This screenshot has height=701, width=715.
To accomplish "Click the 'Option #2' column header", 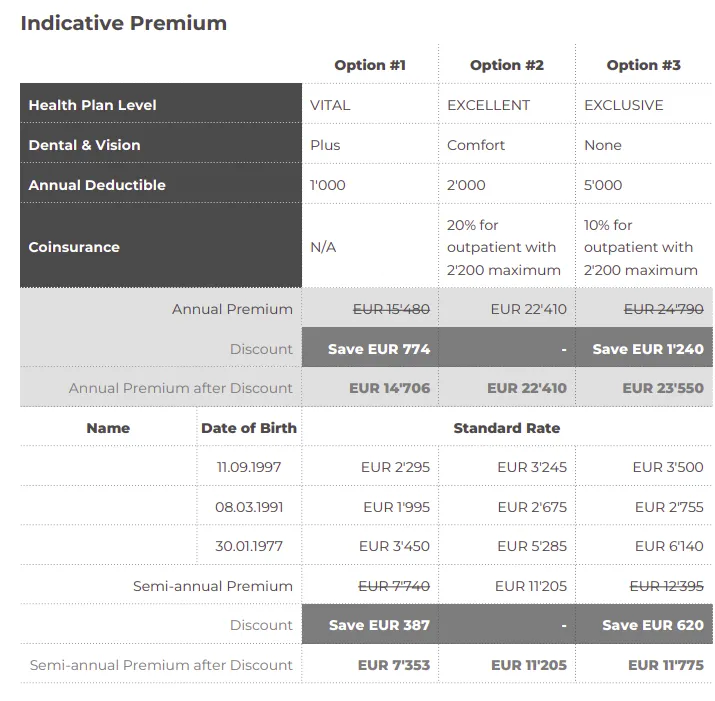I will 507,65.
